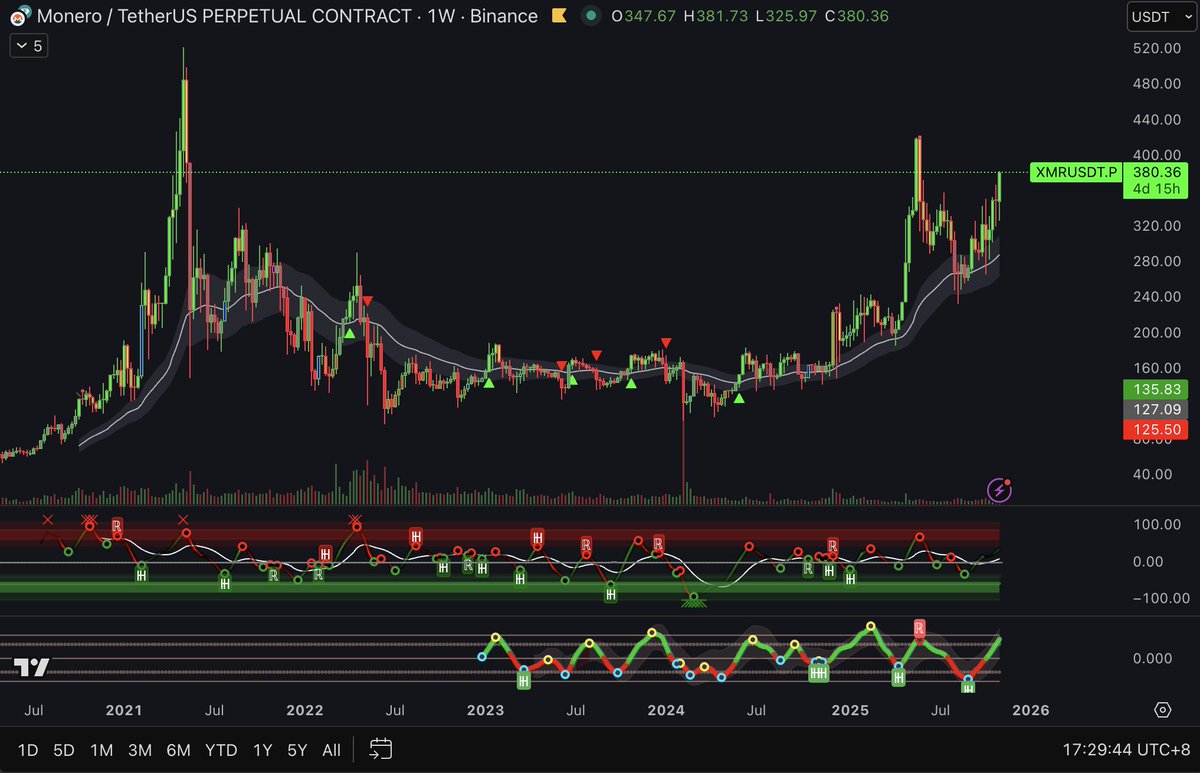
Task: Select the 5Y time range
Action: (297, 750)
